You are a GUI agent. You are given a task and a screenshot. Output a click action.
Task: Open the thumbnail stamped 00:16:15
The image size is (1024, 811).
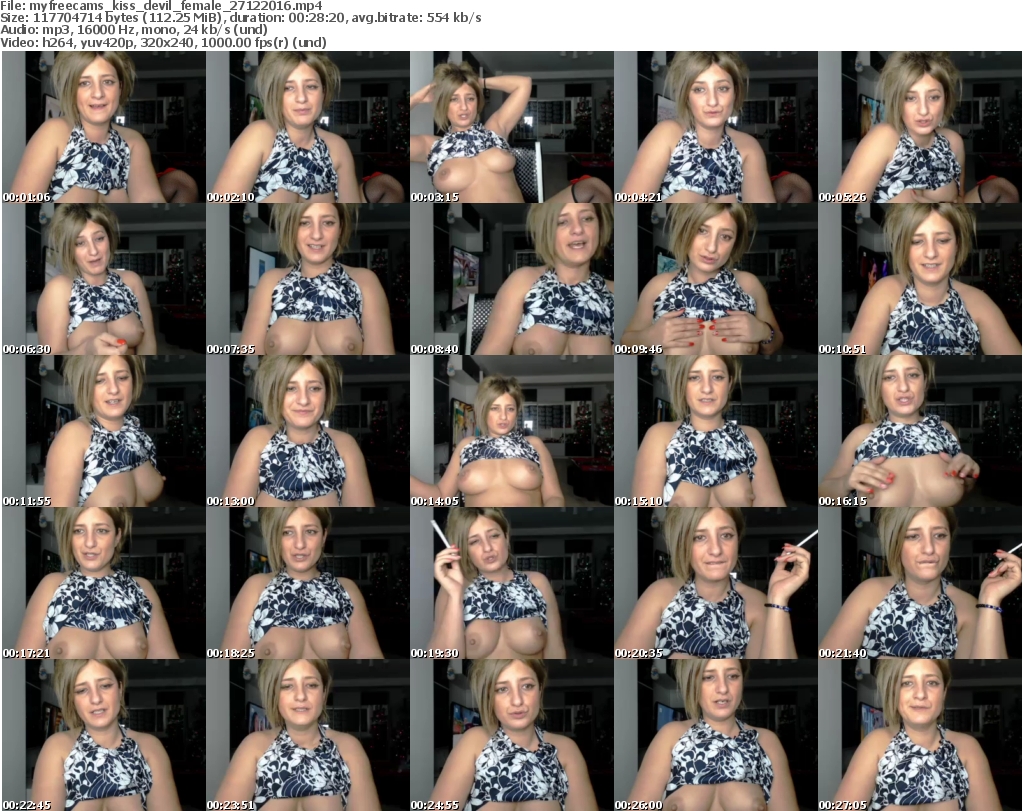pos(920,431)
